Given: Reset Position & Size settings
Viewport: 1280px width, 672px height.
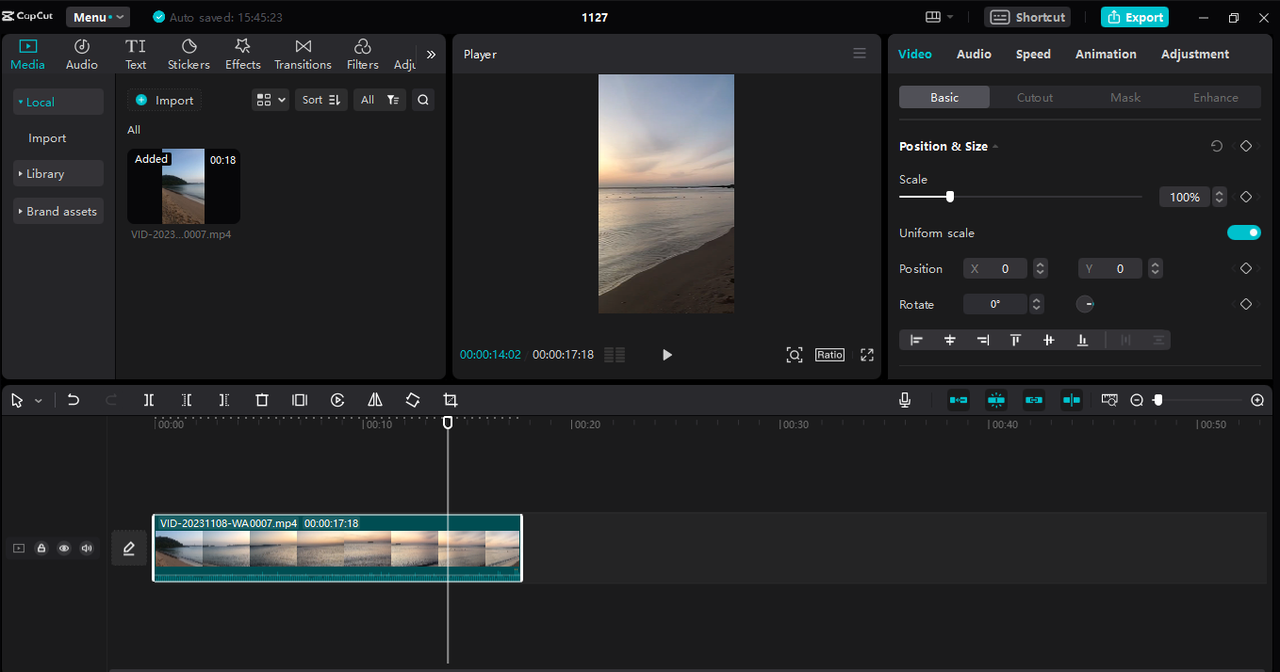Looking at the screenshot, I should [1217, 146].
